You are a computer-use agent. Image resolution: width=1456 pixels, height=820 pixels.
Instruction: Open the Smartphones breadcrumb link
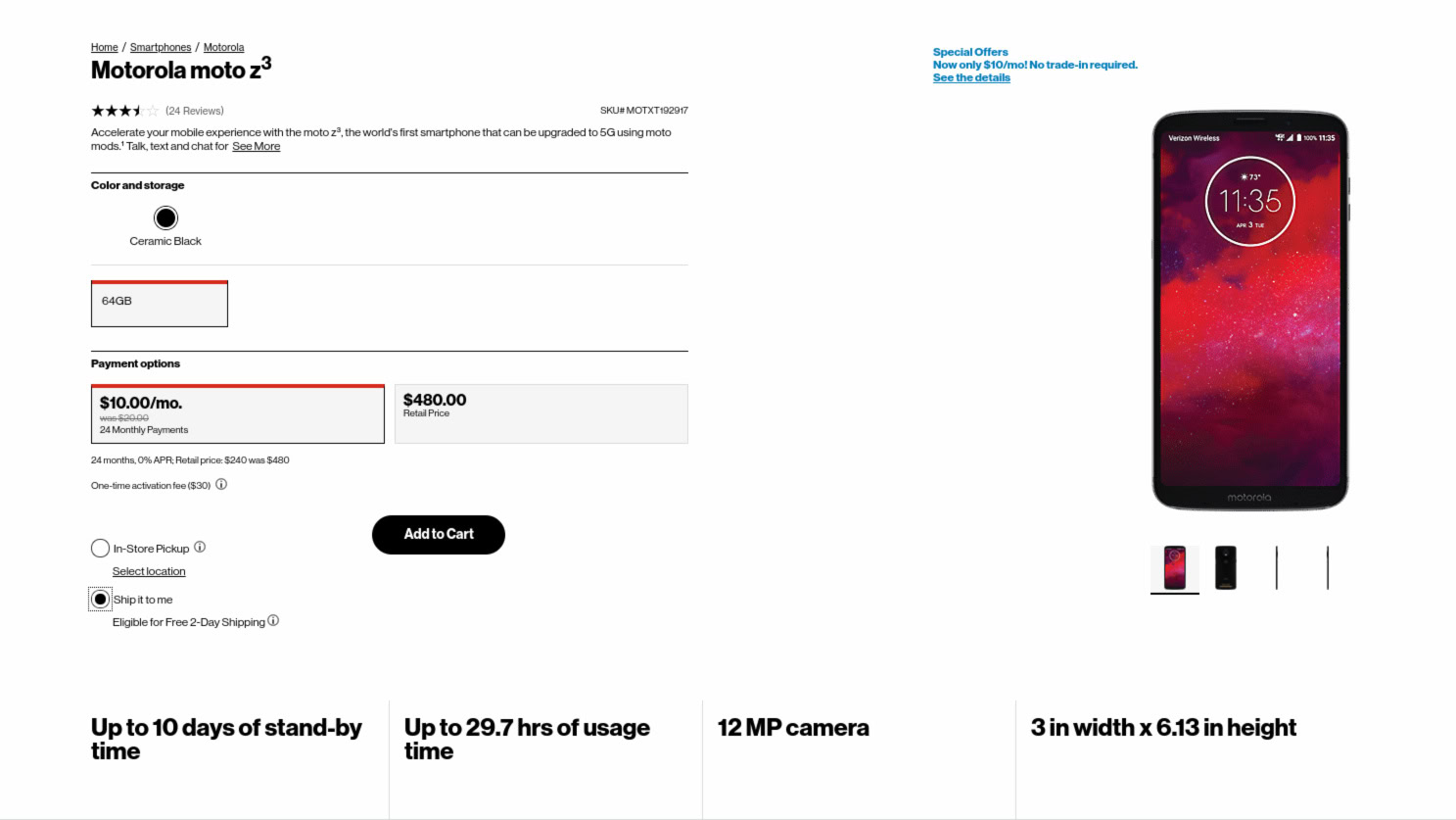161,47
